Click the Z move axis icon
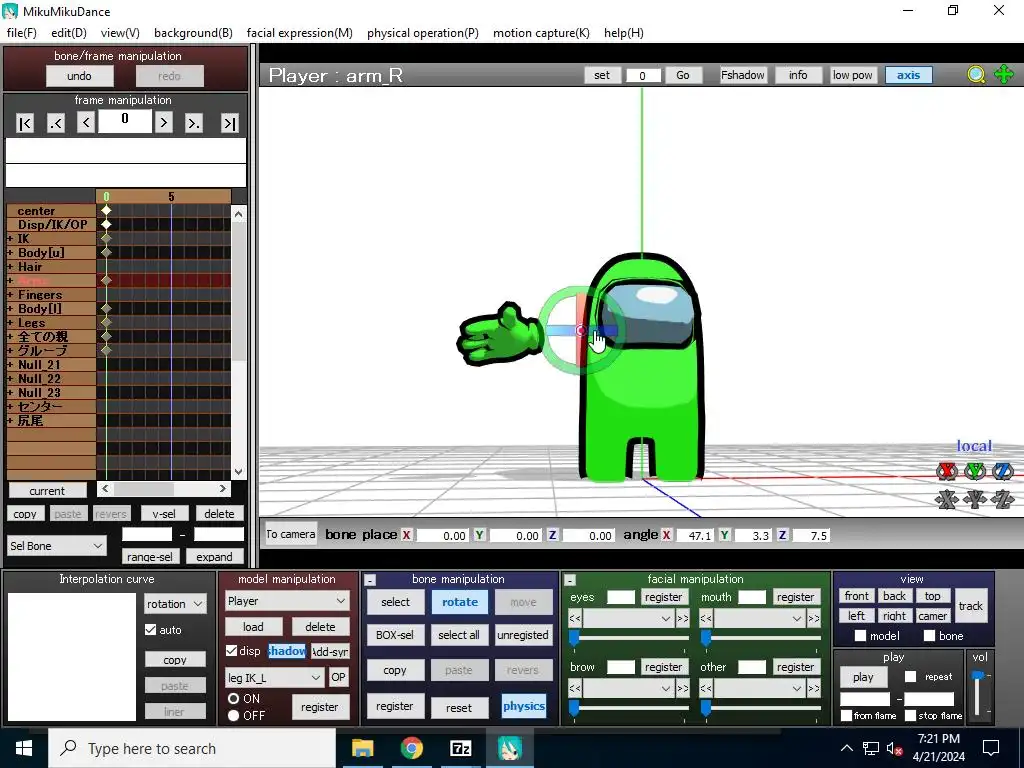The image size is (1024, 768). click(1003, 500)
